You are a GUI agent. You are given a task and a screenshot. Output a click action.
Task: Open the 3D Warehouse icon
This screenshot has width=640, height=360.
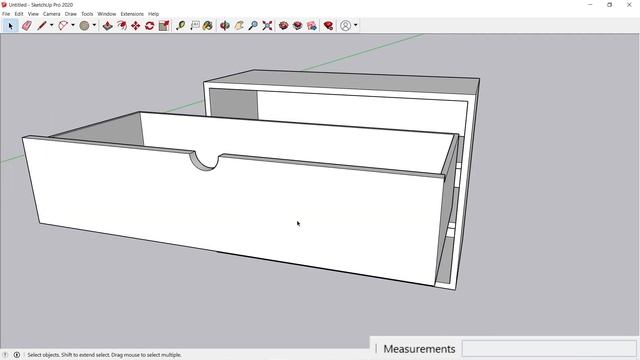click(x=283, y=26)
